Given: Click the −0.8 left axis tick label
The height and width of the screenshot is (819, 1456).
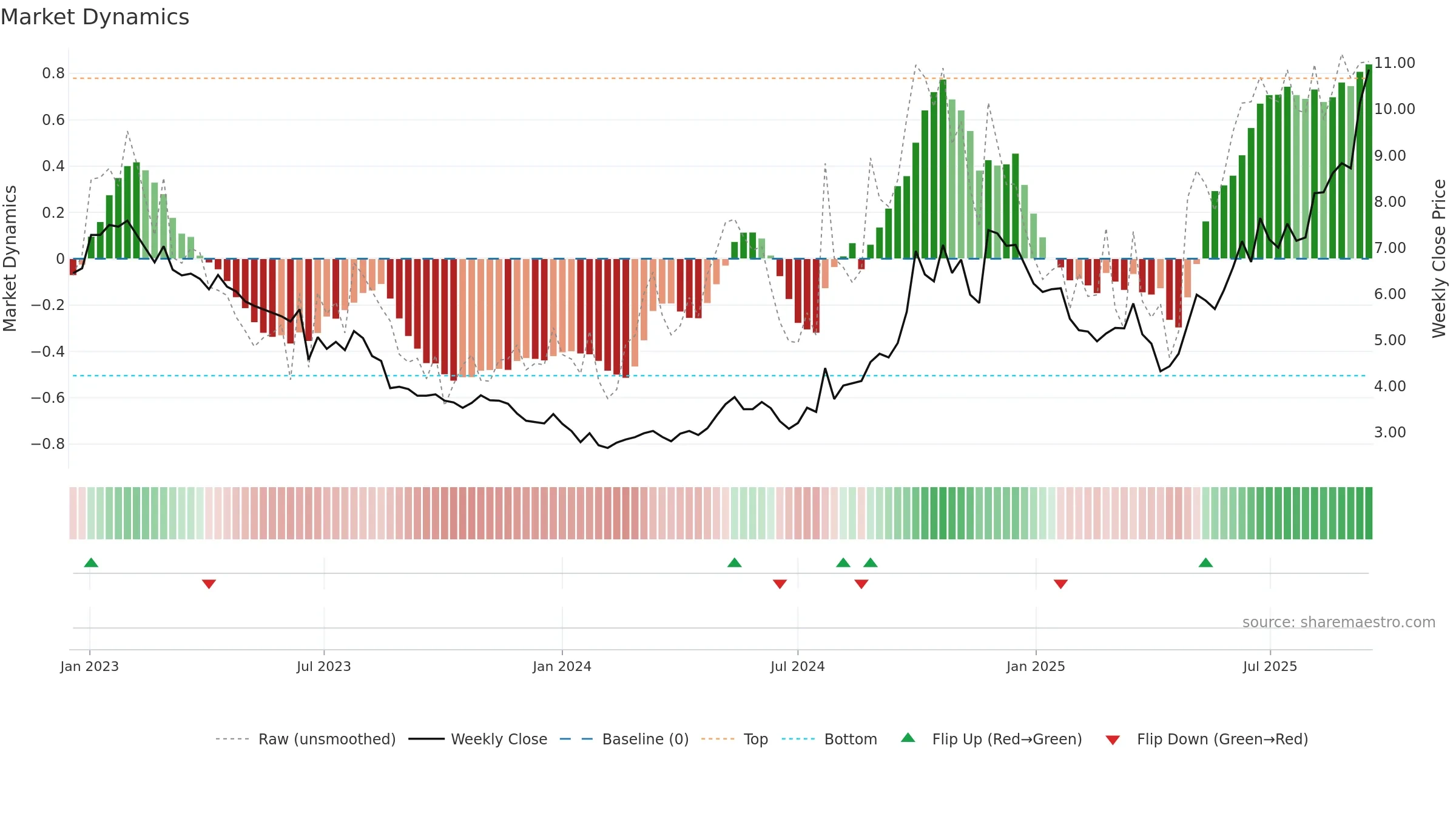Looking at the screenshot, I should (x=48, y=444).
